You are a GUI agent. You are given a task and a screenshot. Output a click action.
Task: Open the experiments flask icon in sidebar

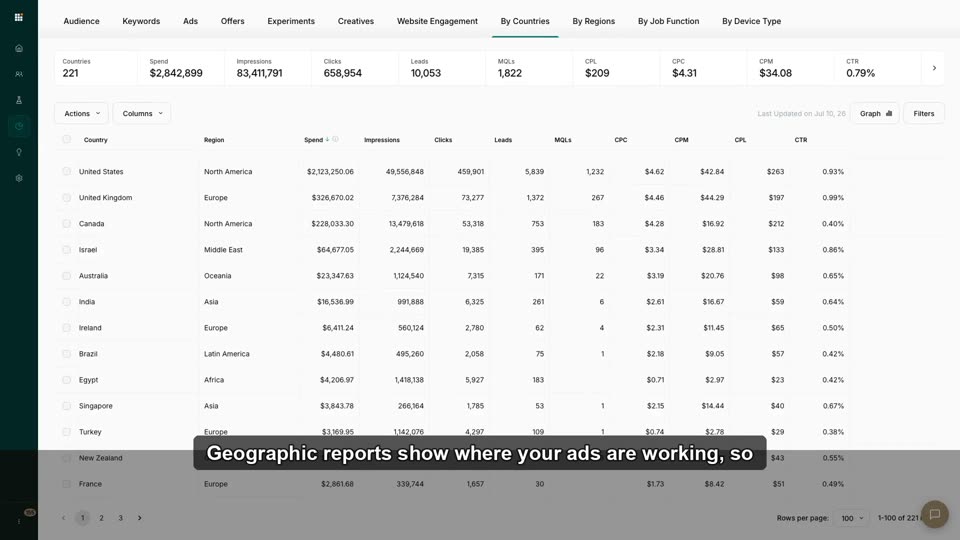pos(19,100)
